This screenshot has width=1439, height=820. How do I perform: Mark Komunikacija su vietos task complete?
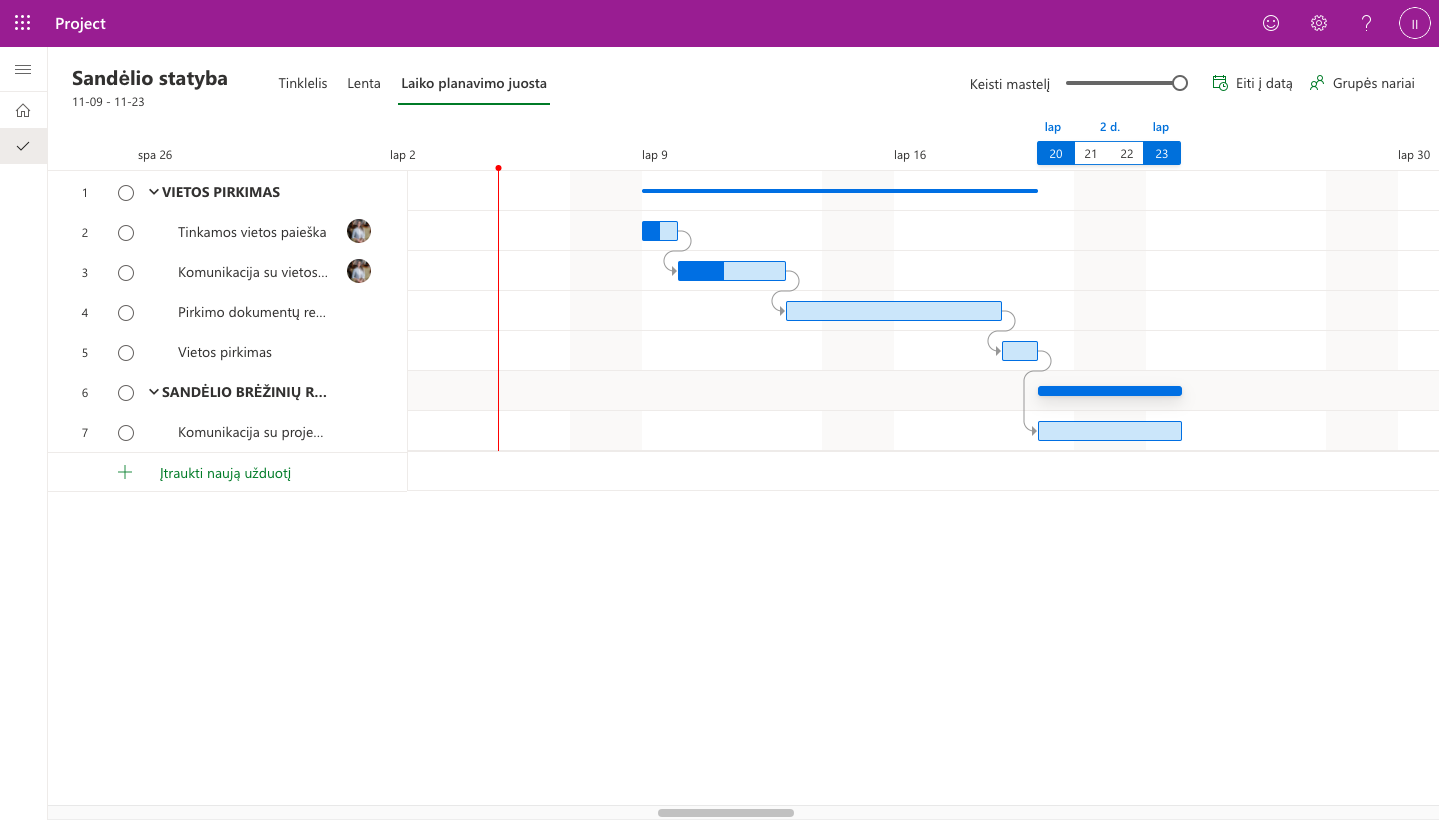(126, 273)
